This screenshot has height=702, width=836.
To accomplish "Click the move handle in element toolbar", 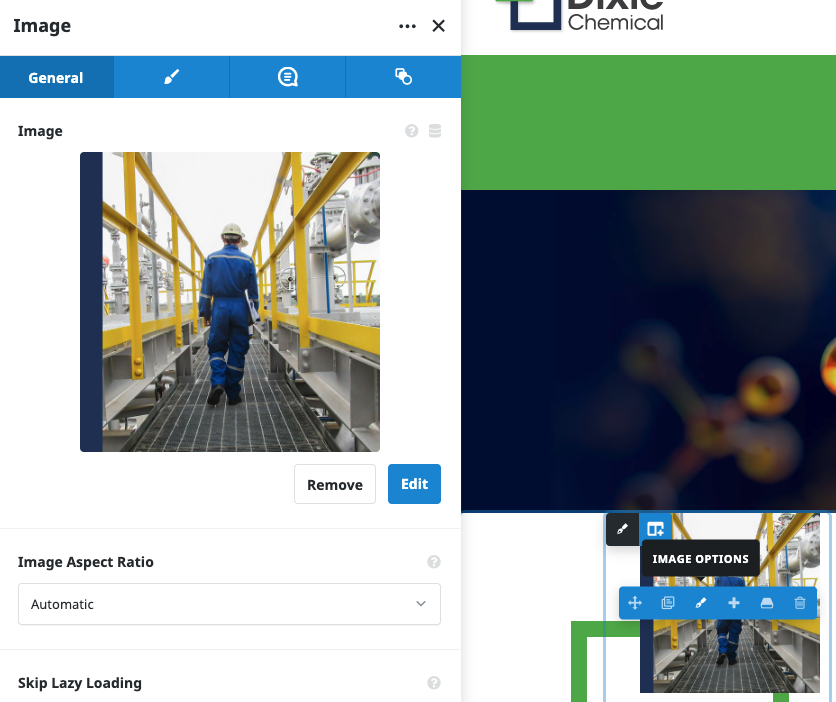I will (x=635, y=603).
